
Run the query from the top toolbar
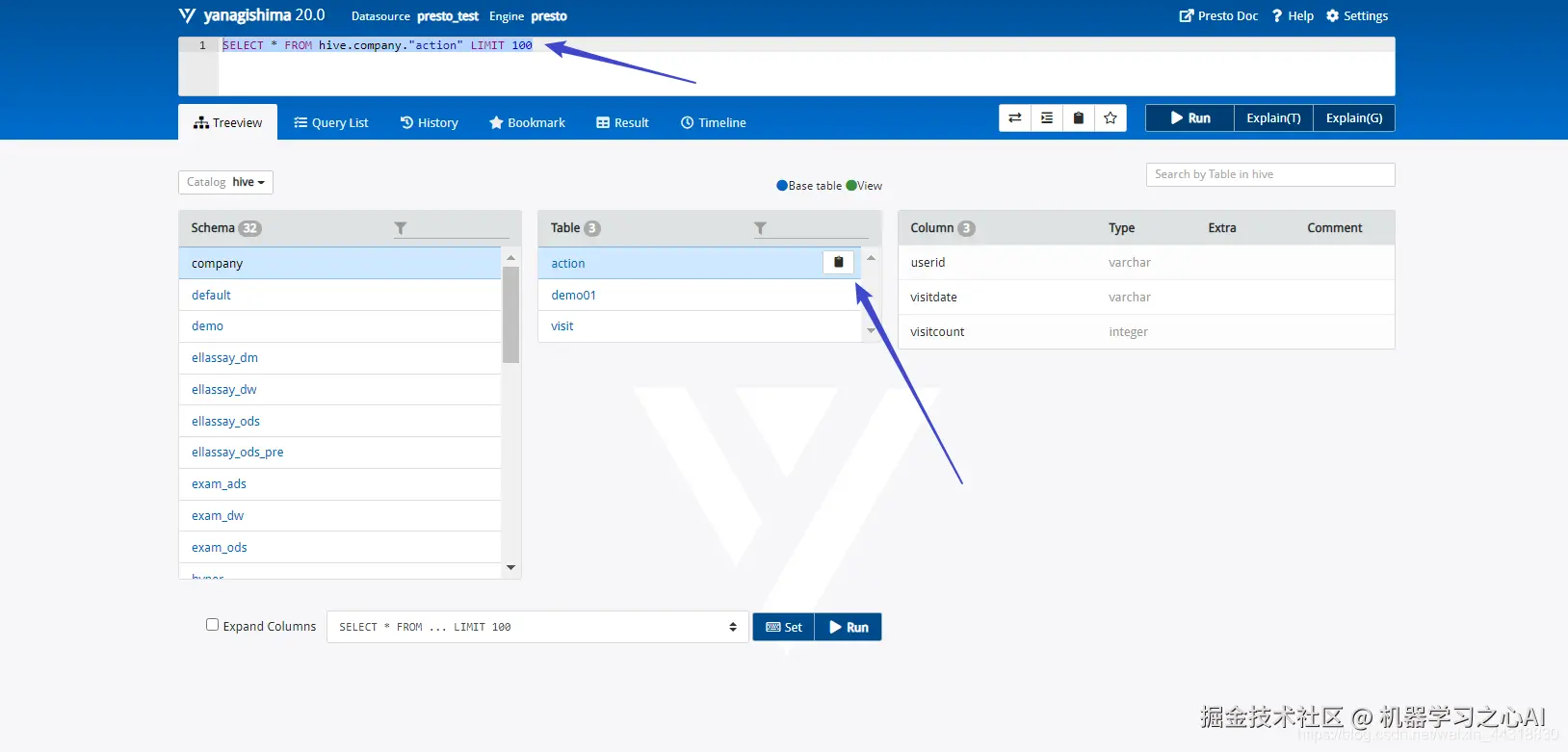1190,118
